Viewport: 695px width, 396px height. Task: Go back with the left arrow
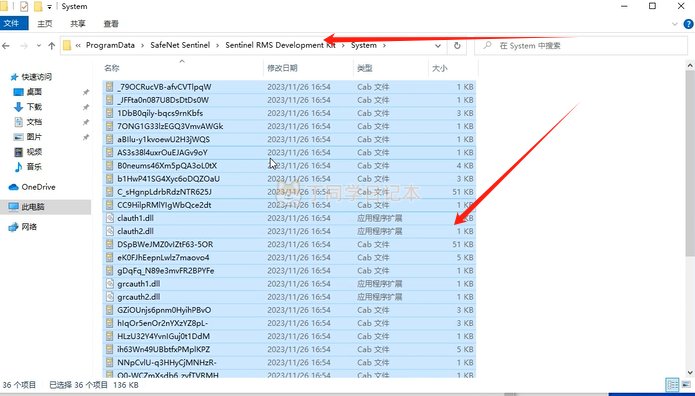(x=6, y=46)
